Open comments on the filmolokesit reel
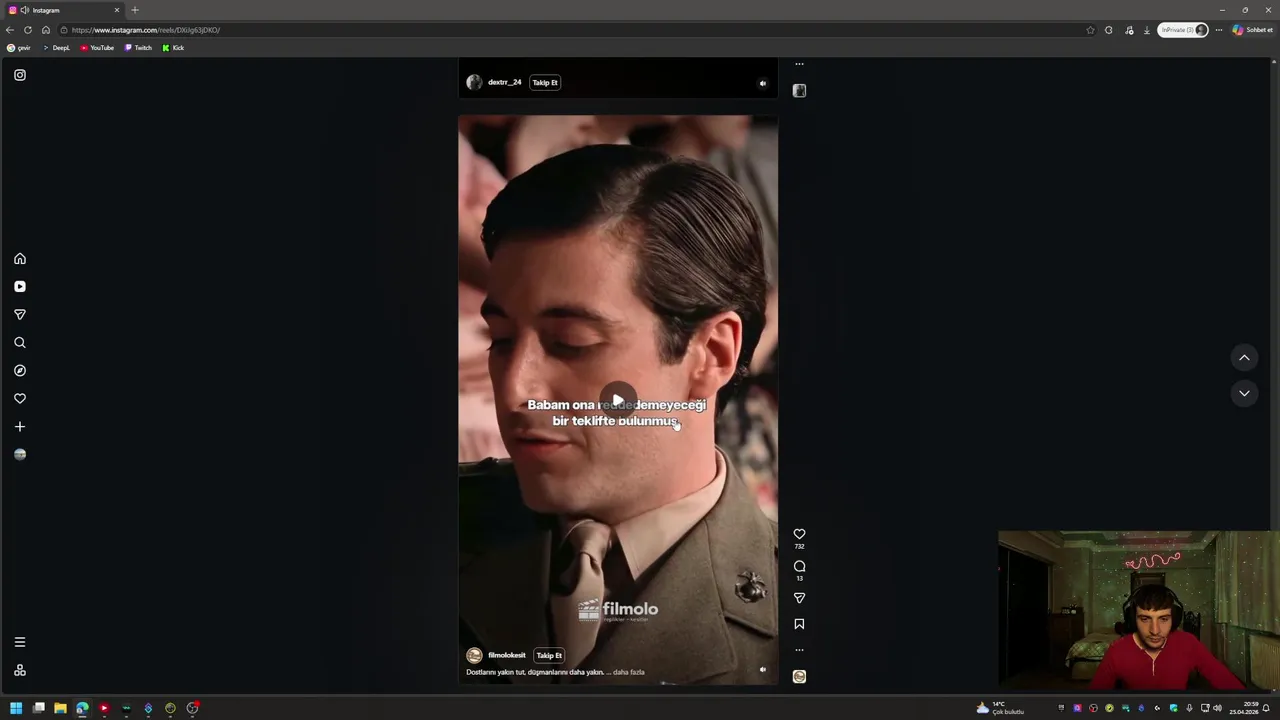Screen dimensions: 1280x720 tap(799, 566)
